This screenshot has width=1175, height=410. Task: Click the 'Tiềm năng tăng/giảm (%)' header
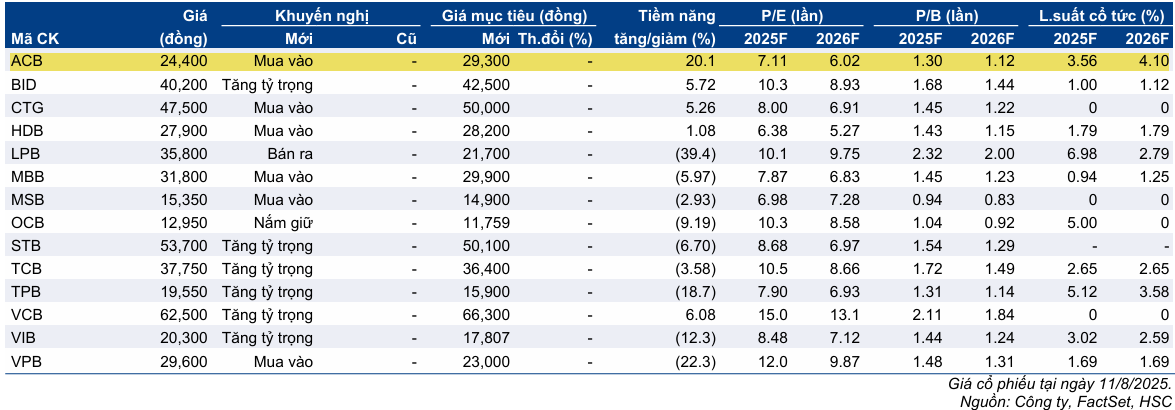[x=665, y=28]
